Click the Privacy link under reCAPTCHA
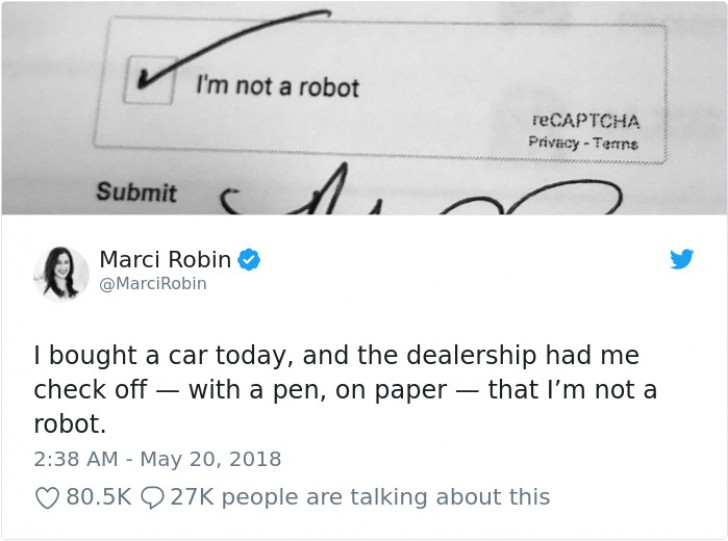Image resolution: width=728 pixels, height=541 pixels. click(553, 141)
